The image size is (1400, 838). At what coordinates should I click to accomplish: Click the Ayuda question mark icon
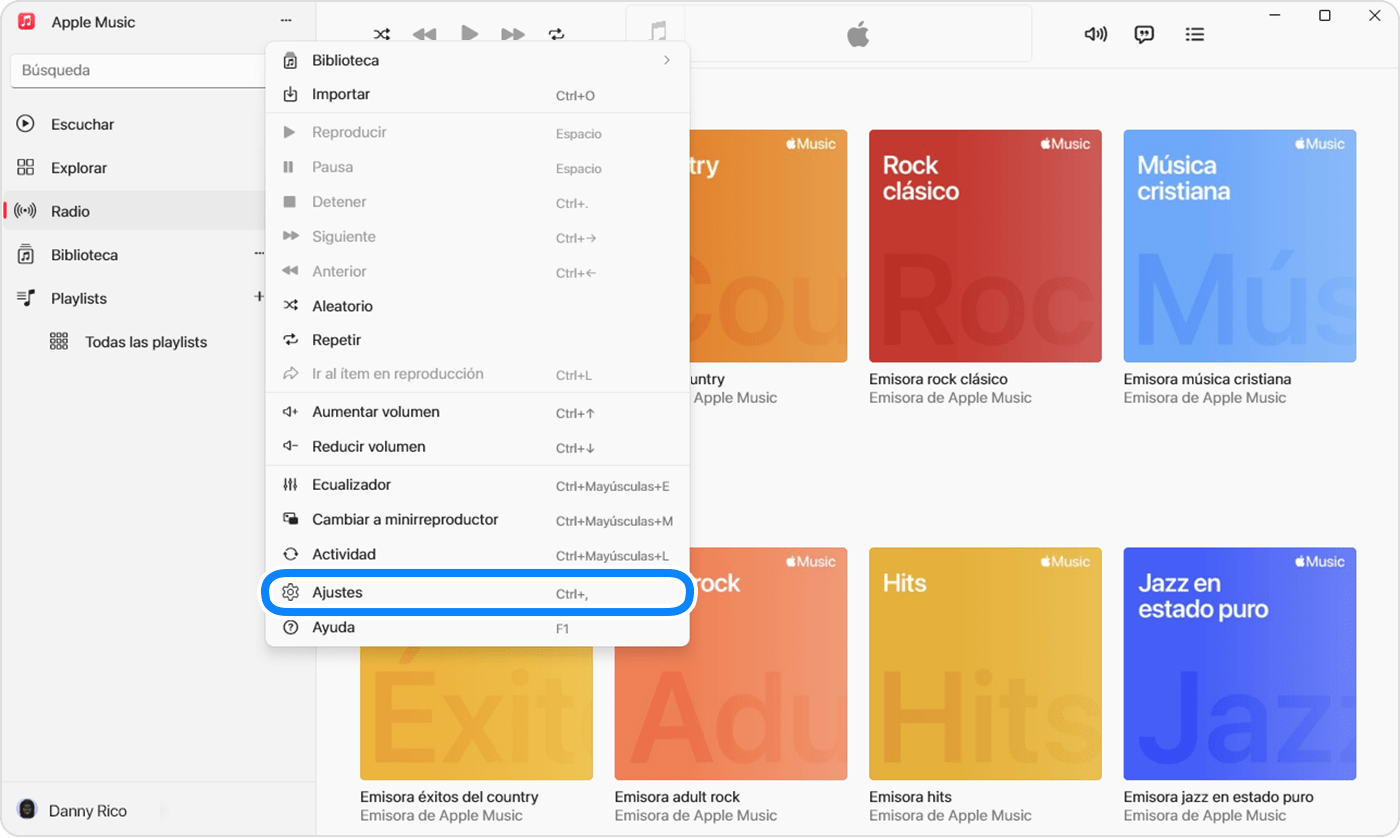291,628
